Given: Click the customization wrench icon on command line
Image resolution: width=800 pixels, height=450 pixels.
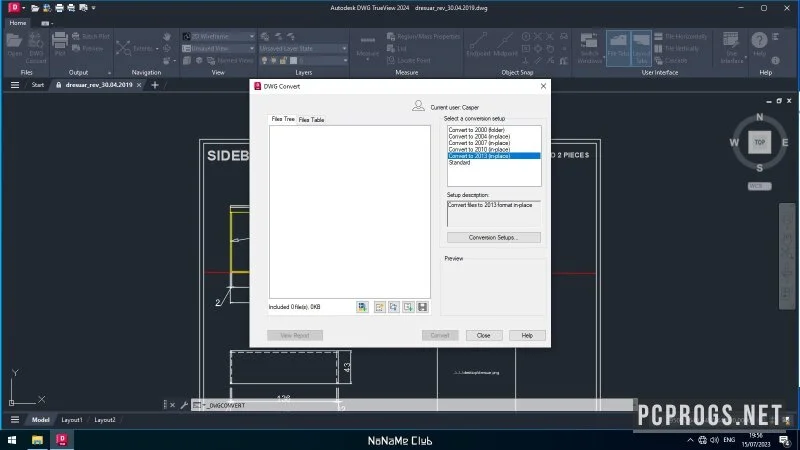Looking at the screenshot, I should click(184, 405).
